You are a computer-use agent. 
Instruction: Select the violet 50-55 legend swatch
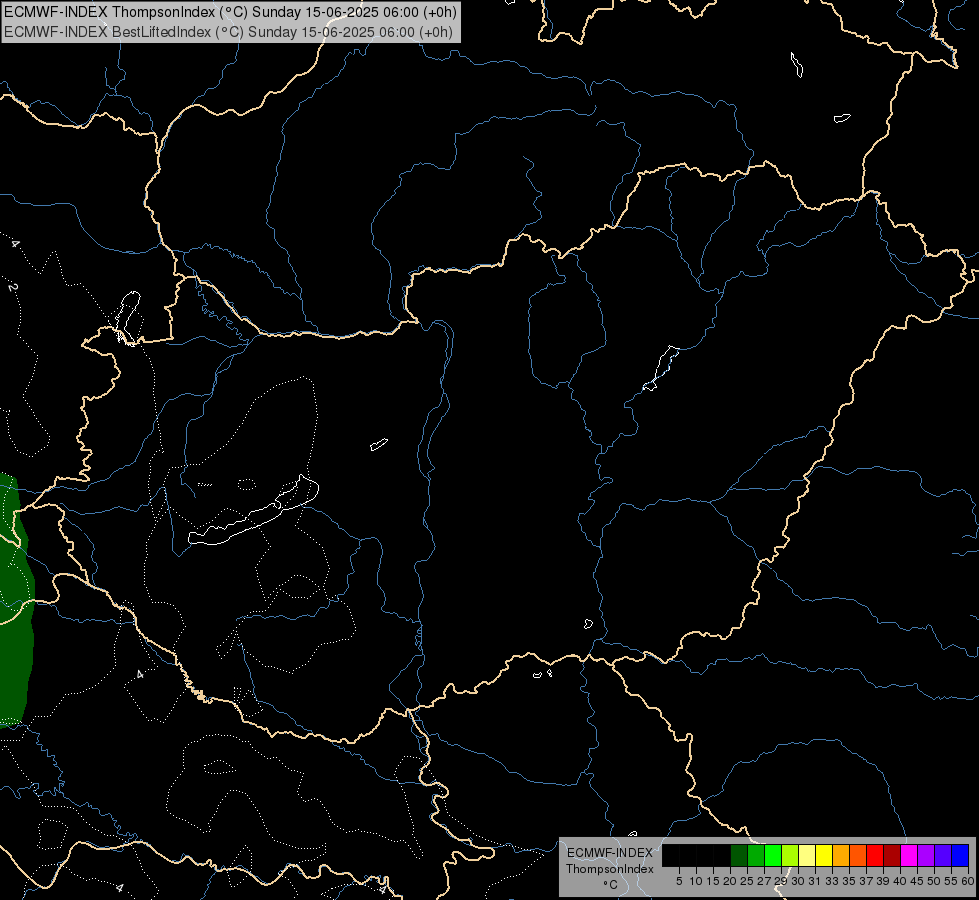(x=943, y=855)
